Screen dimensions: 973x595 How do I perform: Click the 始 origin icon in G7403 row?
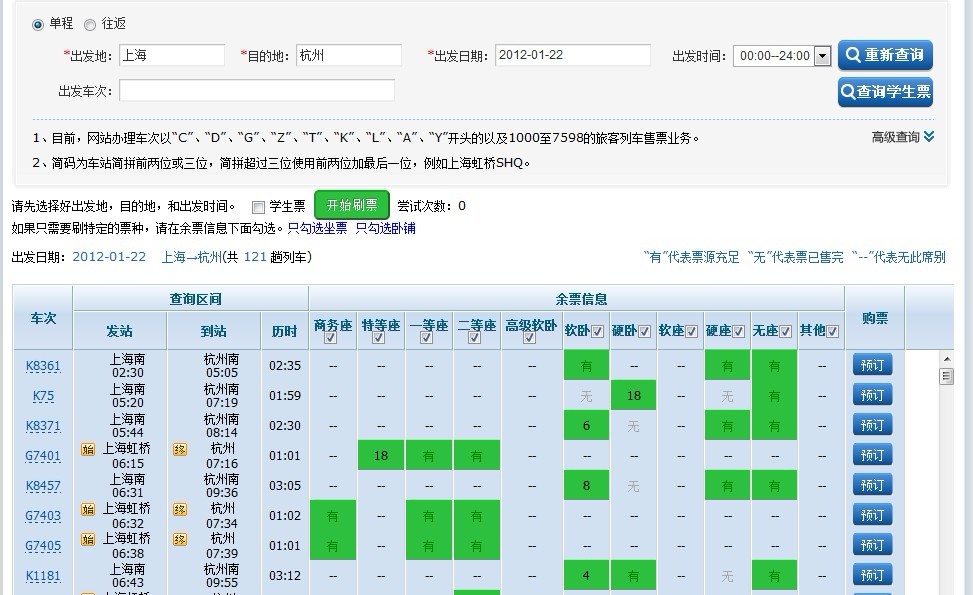pos(88,509)
